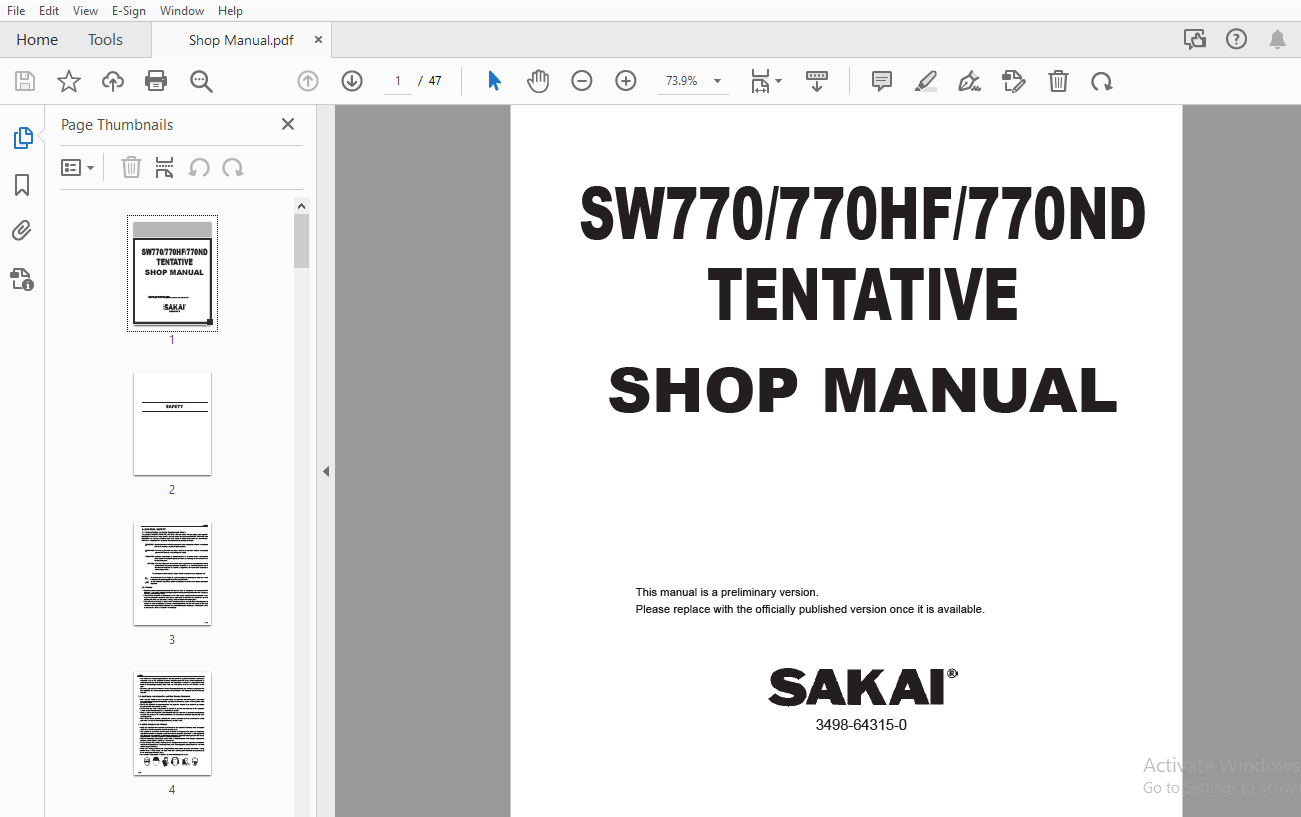This screenshot has width=1301, height=817.
Task: Open the E-Sign menu
Action: [x=129, y=10]
